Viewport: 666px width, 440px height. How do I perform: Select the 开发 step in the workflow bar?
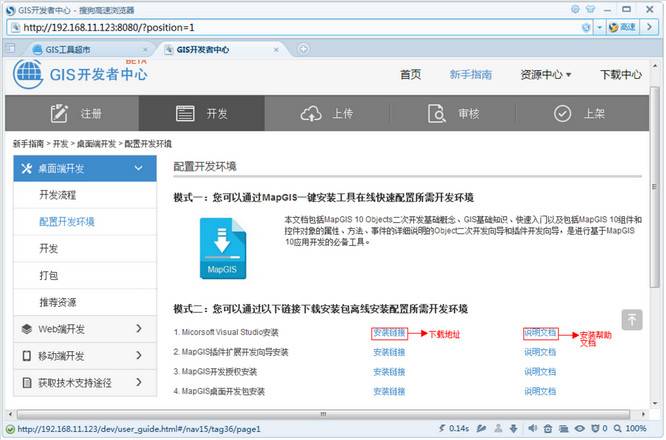[x=202, y=113]
